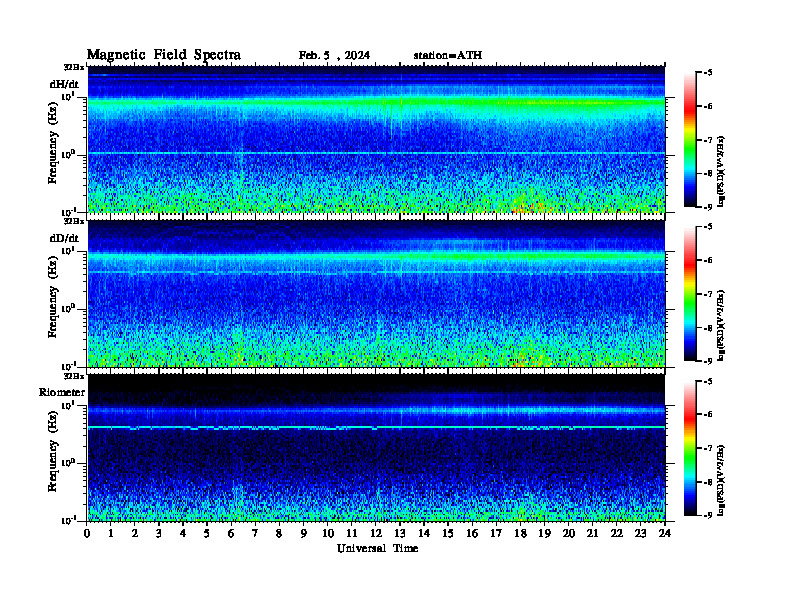Screen dimensions: 792x612
Task: Click the "Magnetic Field Spectra" plot title
Action: click(x=164, y=55)
